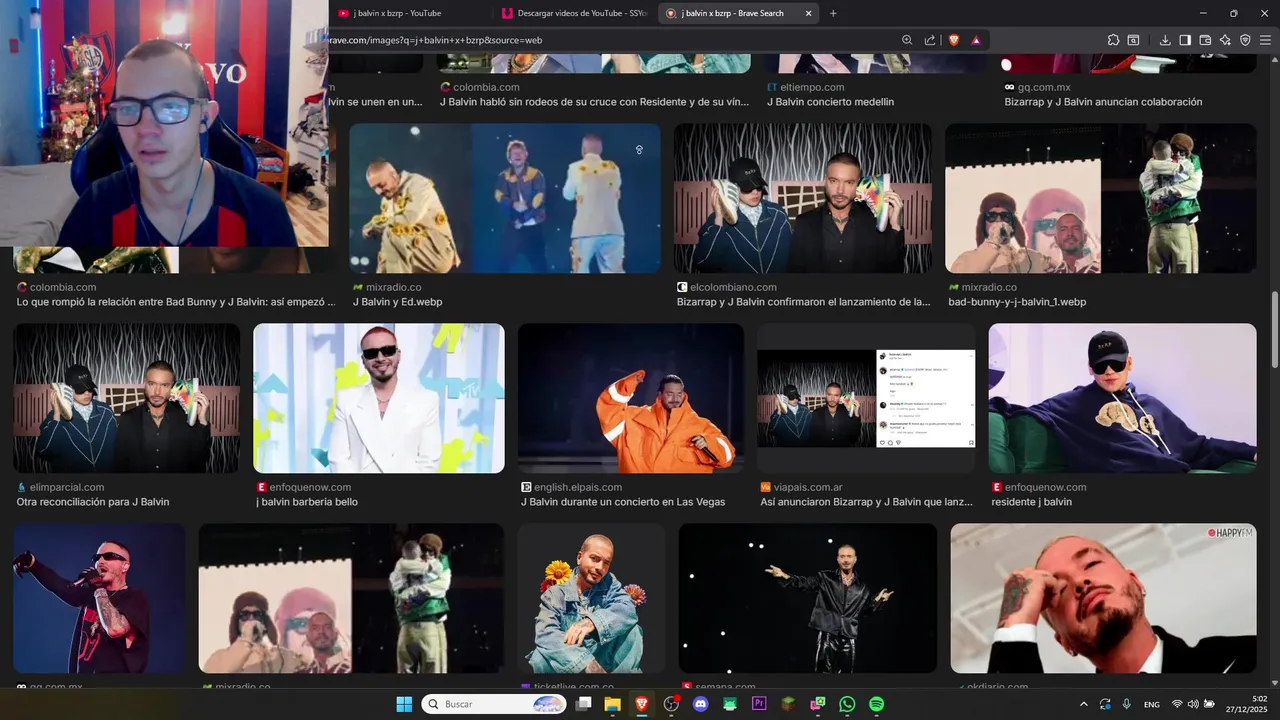The width and height of the screenshot is (1280, 720).
Task: Close the Brave Search tab
Action: (808, 13)
